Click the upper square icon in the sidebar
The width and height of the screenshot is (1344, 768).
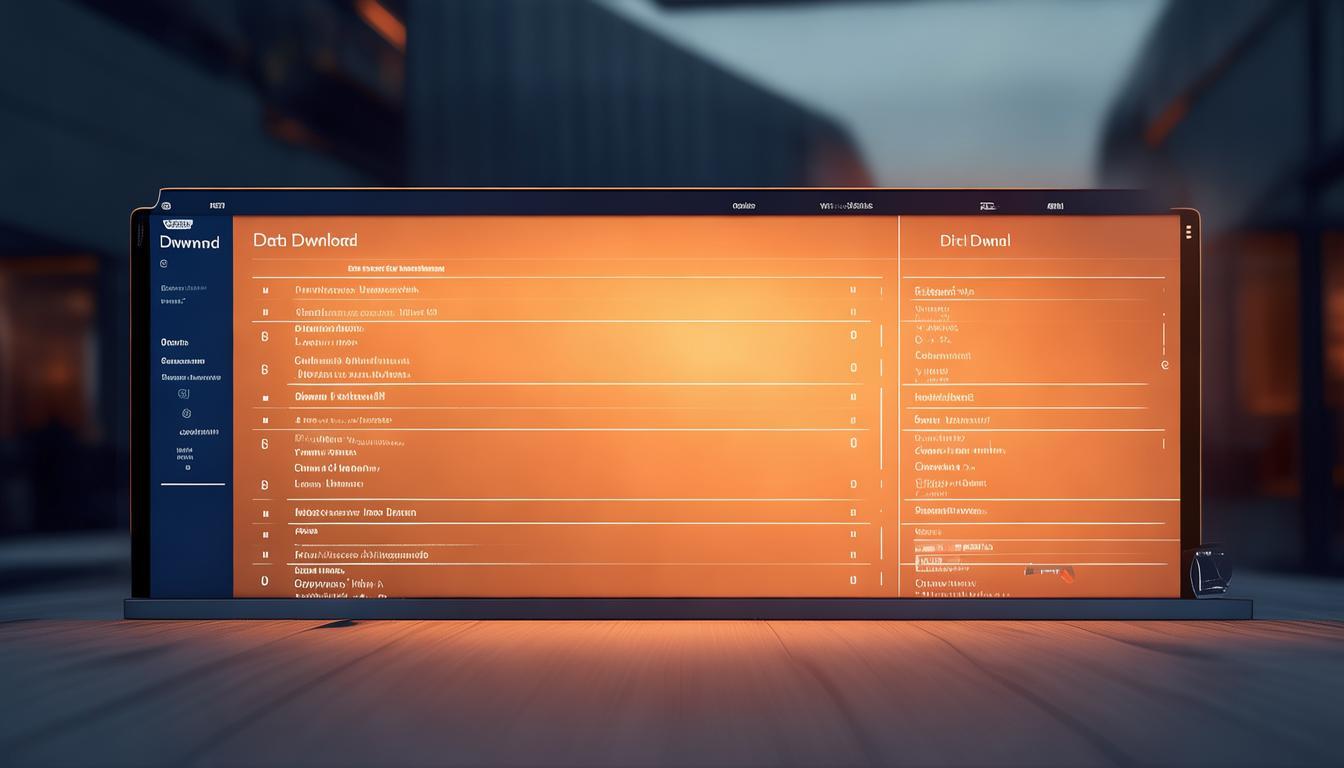(x=183, y=395)
